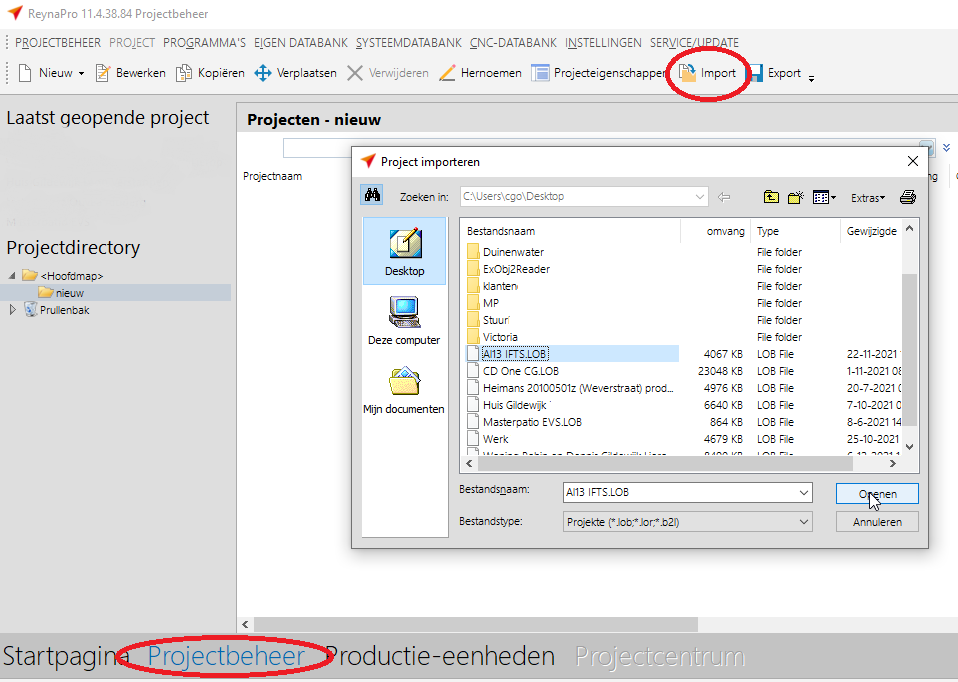Select Deze computer in places sidebar
Image resolution: width=958 pixels, height=682 pixels.
point(404,319)
